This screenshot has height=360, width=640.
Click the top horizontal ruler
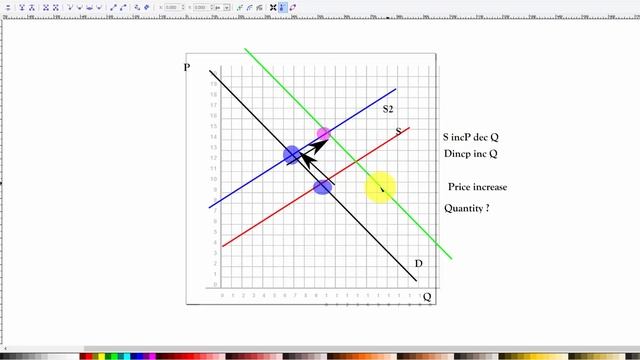click(x=320, y=17)
